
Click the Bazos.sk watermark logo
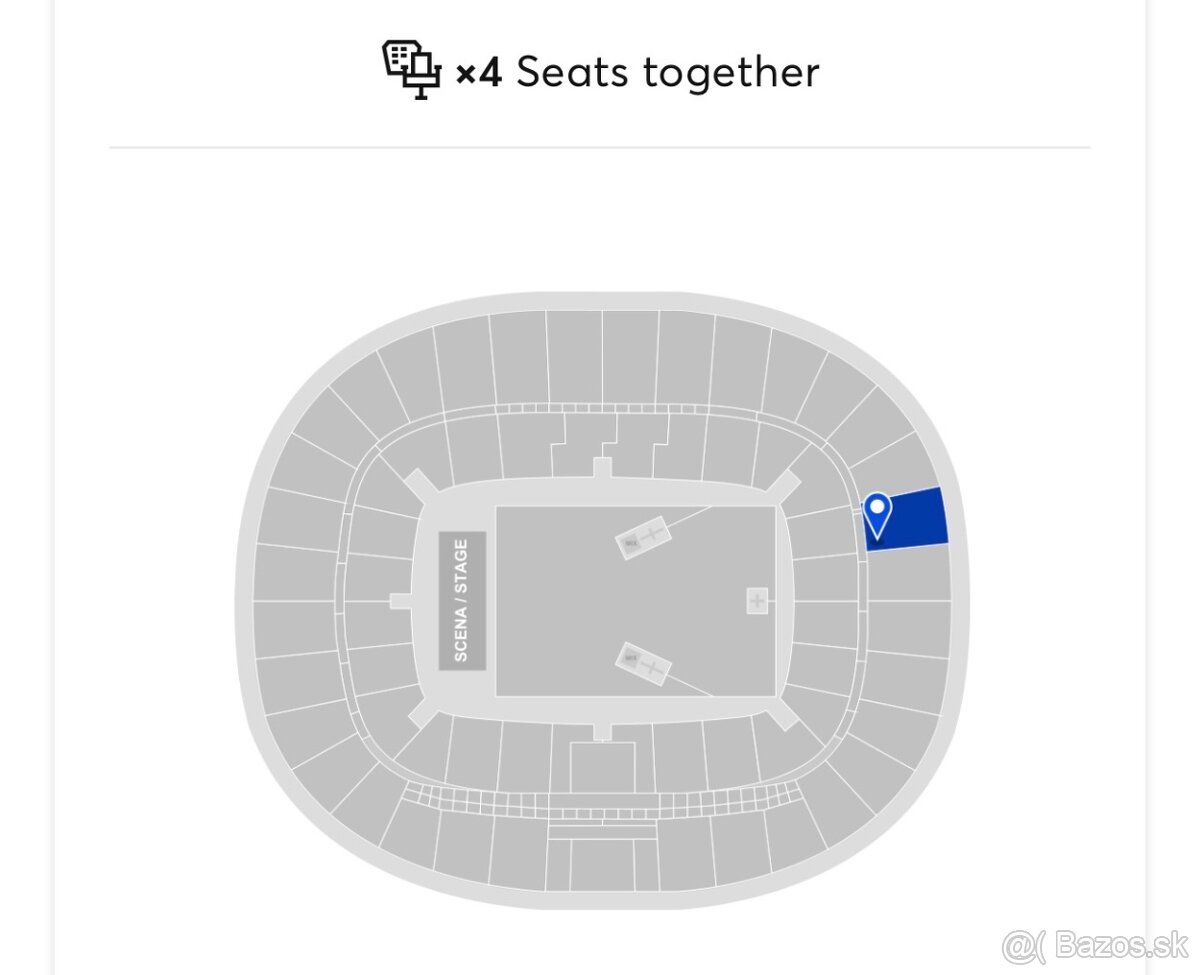pyautogui.click(x=1095, y=944)
